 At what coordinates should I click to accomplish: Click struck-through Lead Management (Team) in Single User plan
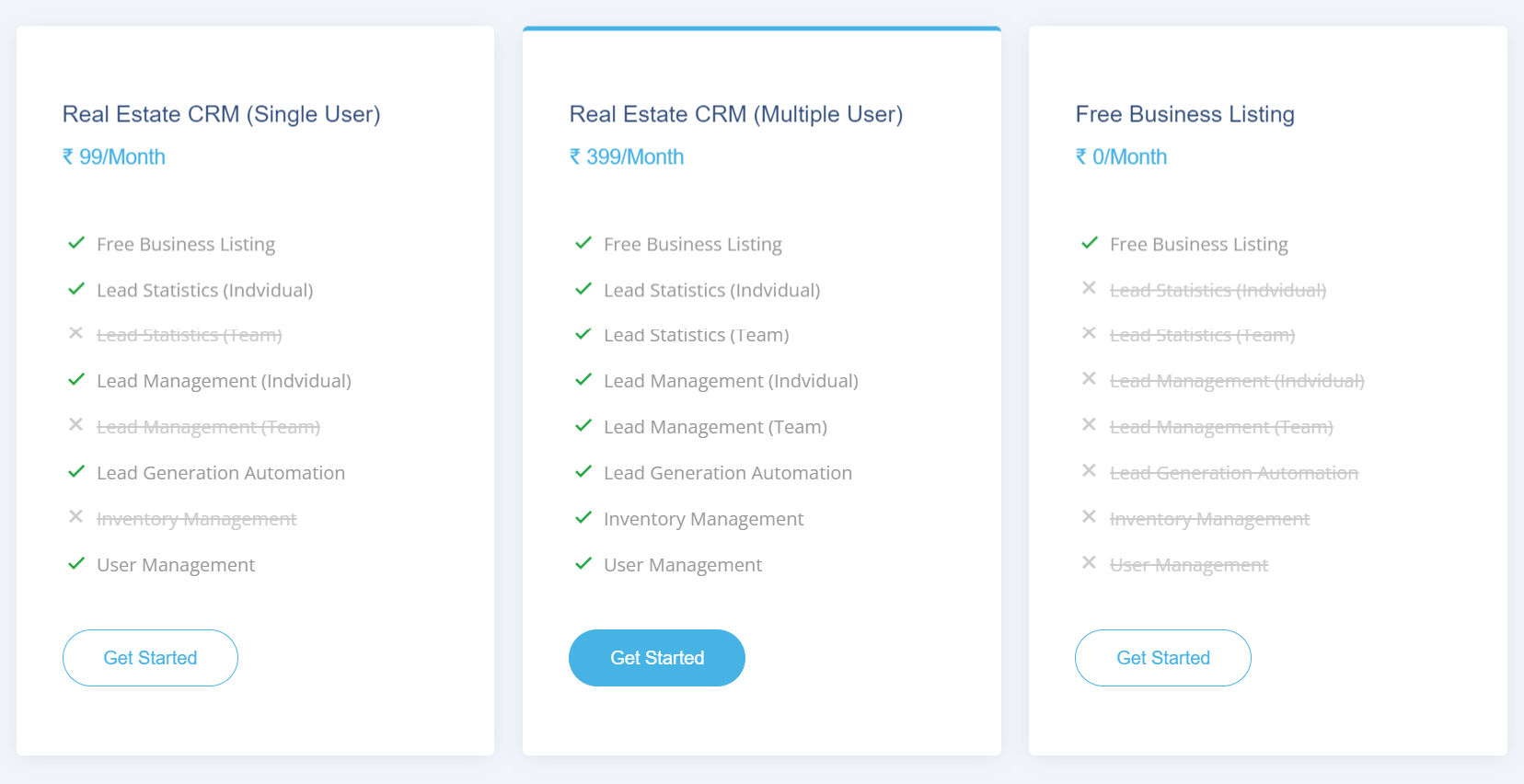(x=208, y=427)
